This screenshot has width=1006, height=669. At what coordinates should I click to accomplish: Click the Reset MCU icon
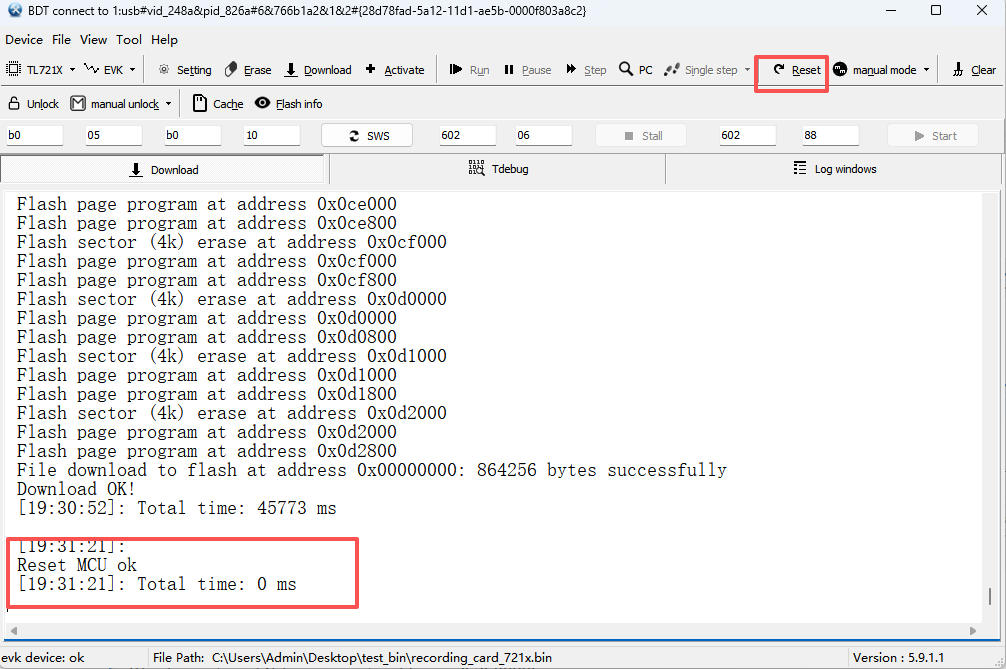tap(779, 69)
